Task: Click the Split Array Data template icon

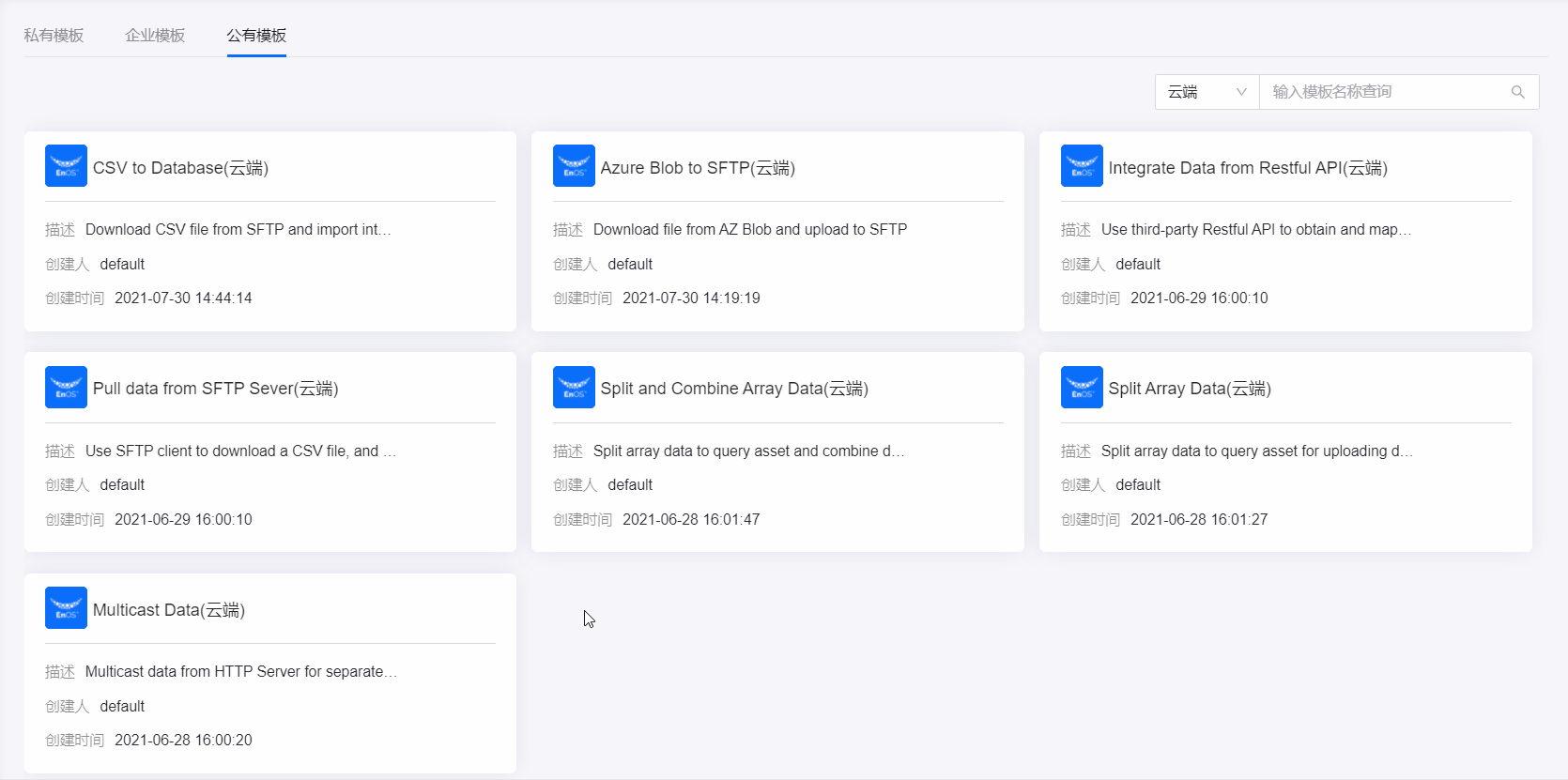Action: [1082, 388]
